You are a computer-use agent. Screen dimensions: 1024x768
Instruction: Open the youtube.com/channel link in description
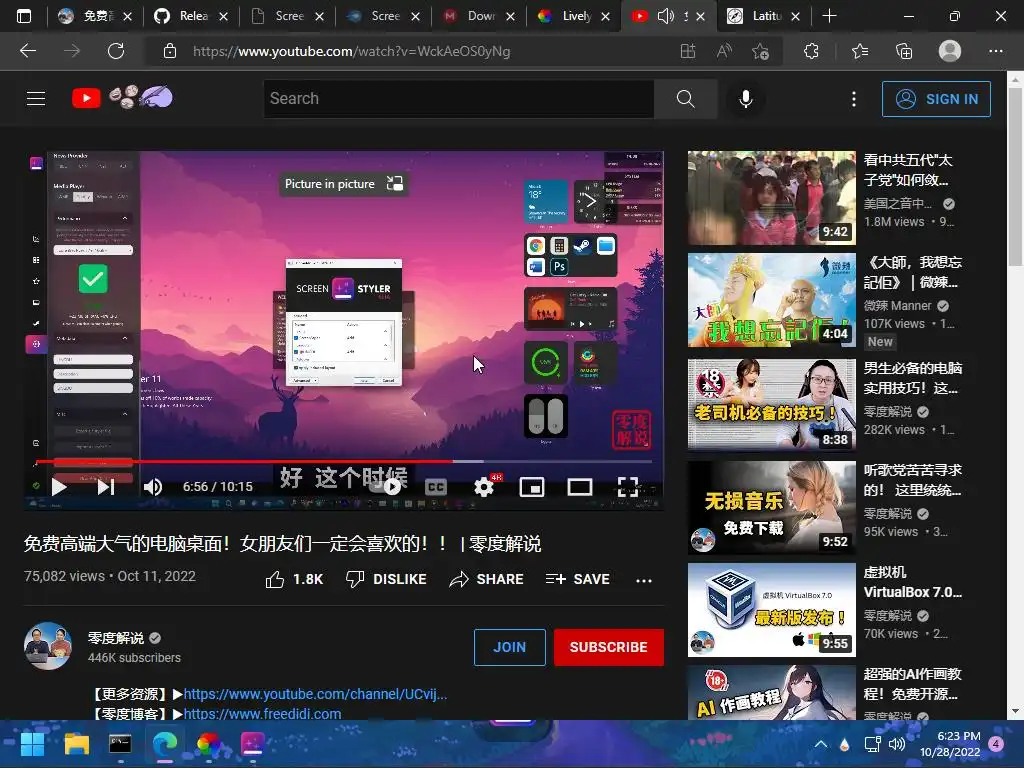[x=315, y=694]
